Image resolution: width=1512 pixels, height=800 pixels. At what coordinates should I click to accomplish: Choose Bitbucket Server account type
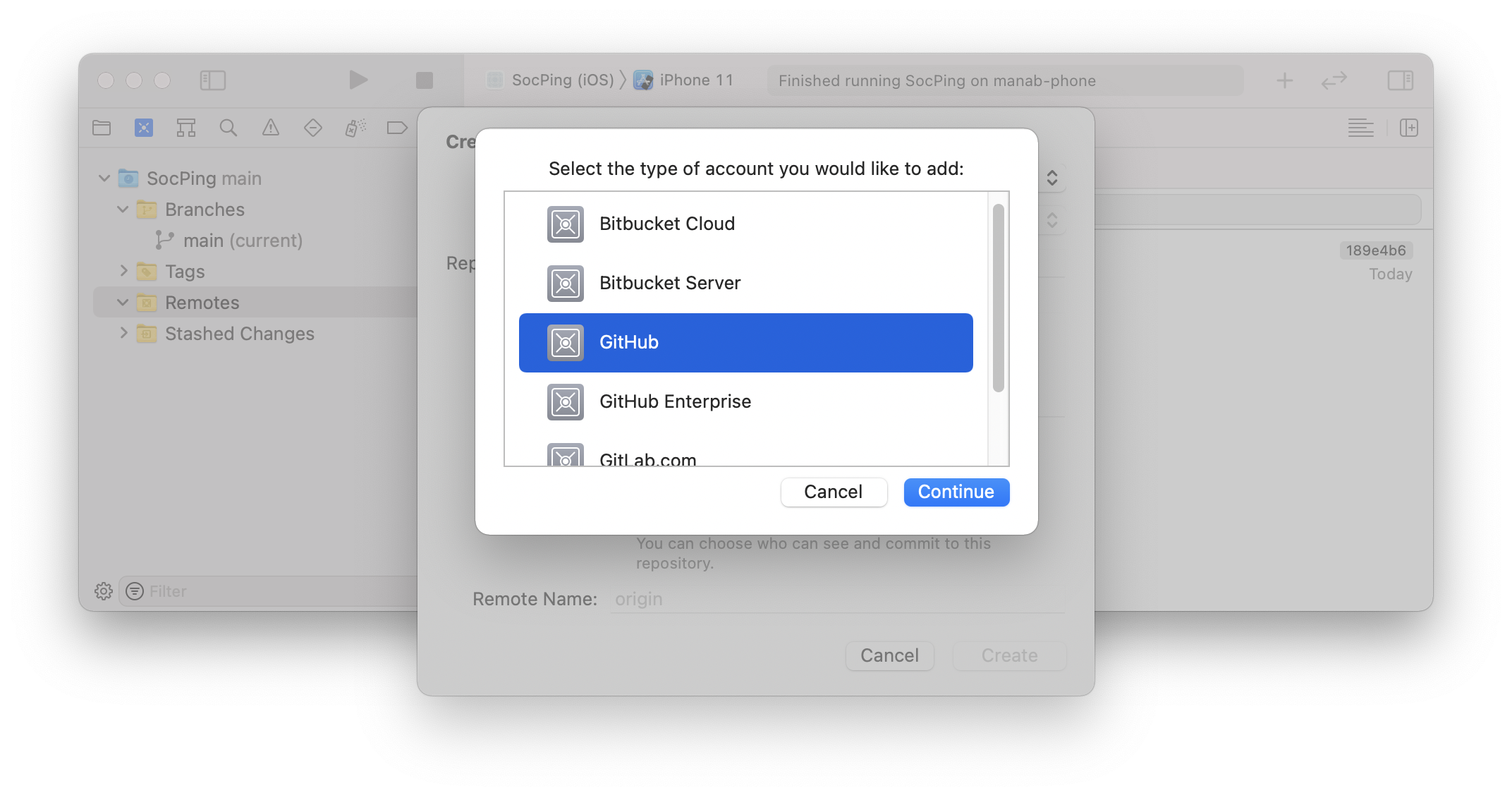(746, 283)
